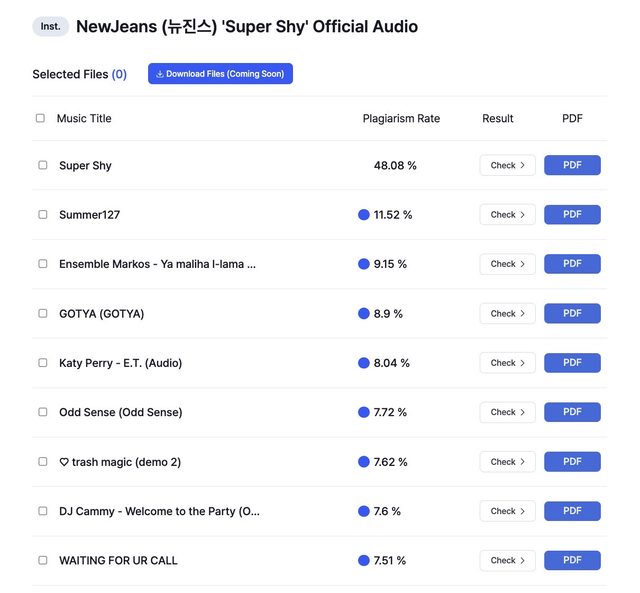Click the download icon in Download Files button
The width and height of the screenshot is (640, 593).
tap(160, 74)
